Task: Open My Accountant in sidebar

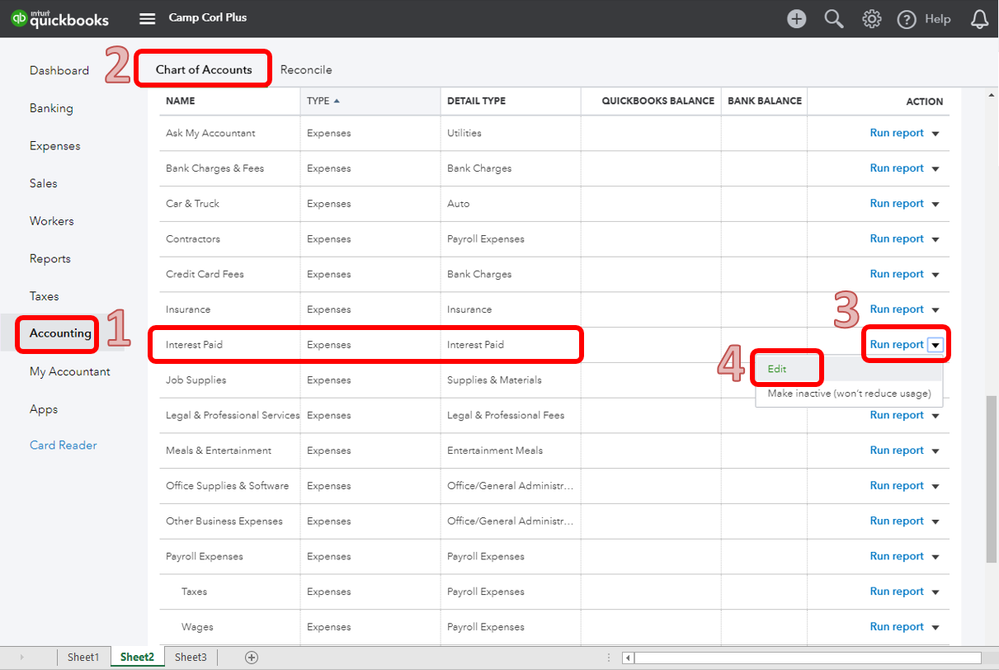Action: tap(69, 371)
